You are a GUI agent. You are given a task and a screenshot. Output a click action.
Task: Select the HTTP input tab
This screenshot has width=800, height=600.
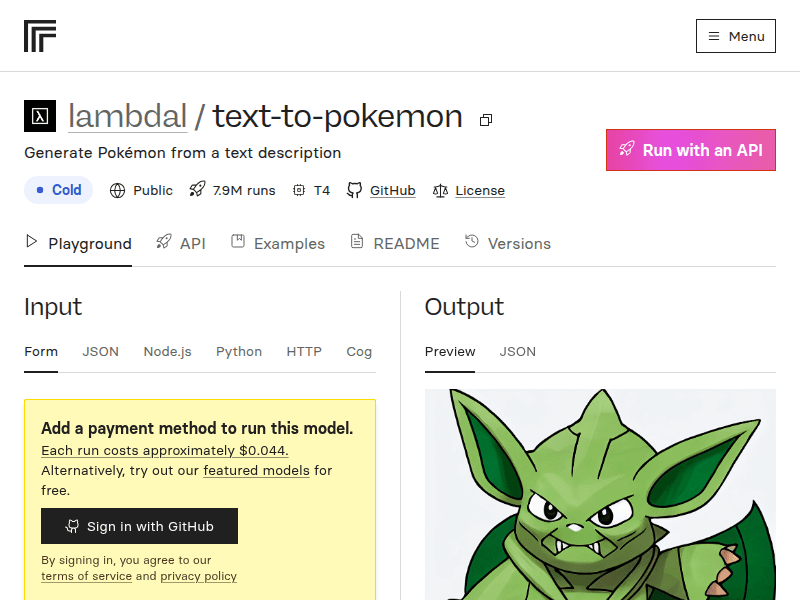pyautogui.click(x=304, y=352)
